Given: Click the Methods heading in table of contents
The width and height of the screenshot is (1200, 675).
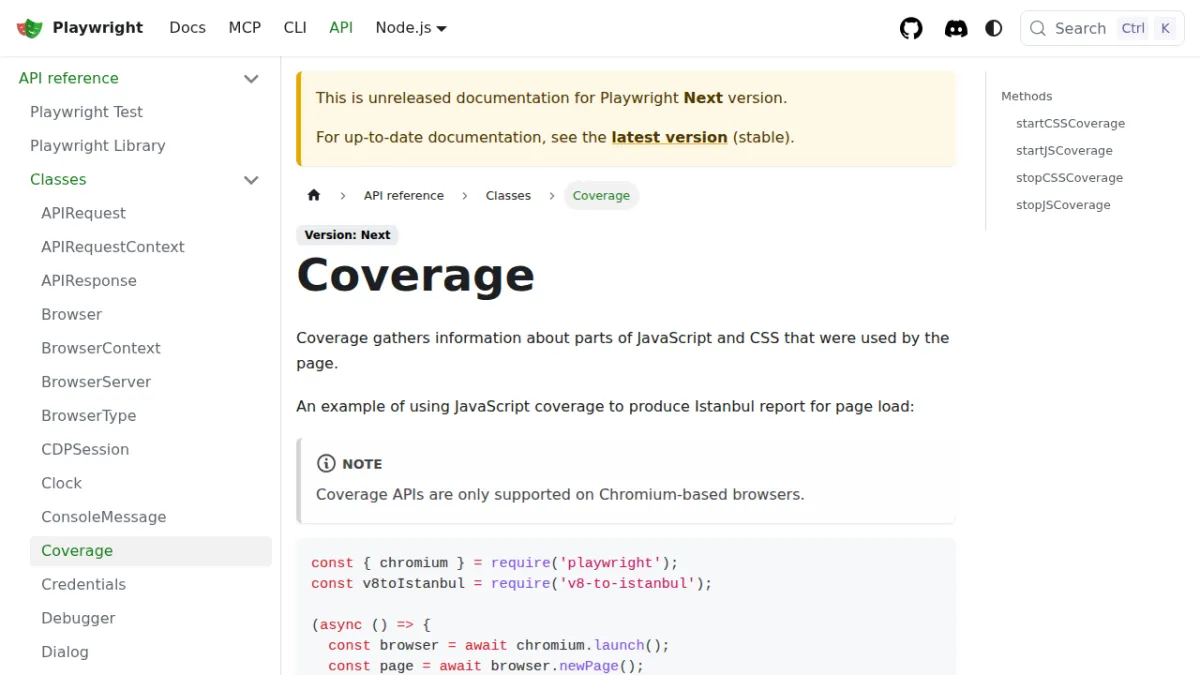Looking at the screenshot, I should pyautogui.click(x=1027, y=97).
